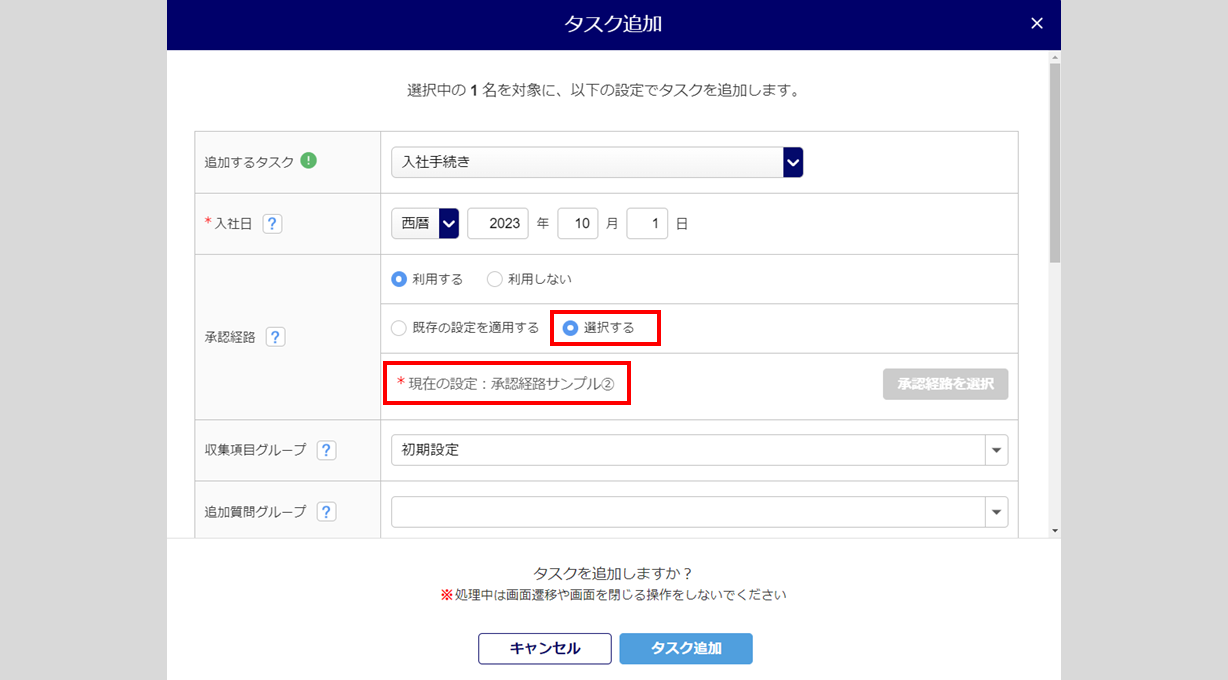The width and height of the screenshot is (1228, 680).
Task: Click the month field showing 10
Action: coord(577,223)
